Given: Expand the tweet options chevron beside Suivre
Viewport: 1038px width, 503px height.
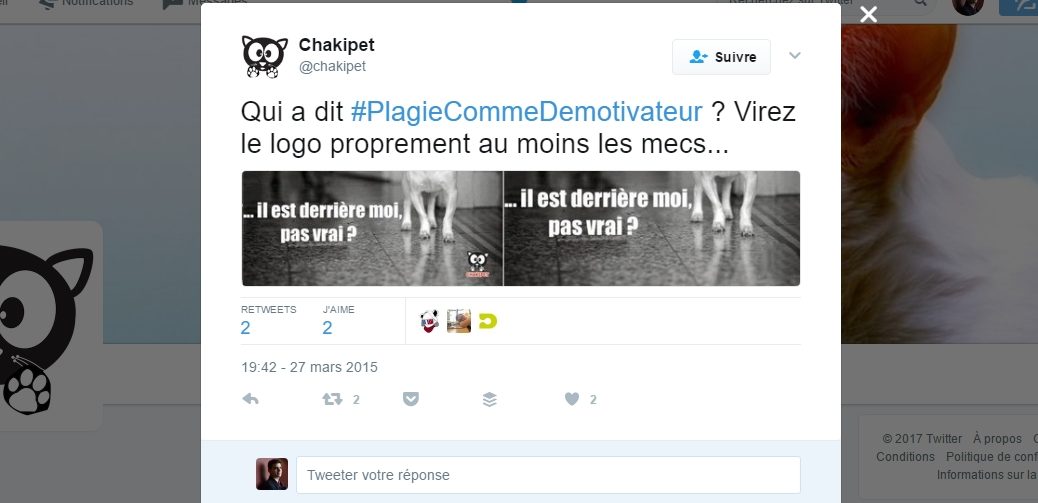Looking at the screenshot, I should tap(795, 56).
